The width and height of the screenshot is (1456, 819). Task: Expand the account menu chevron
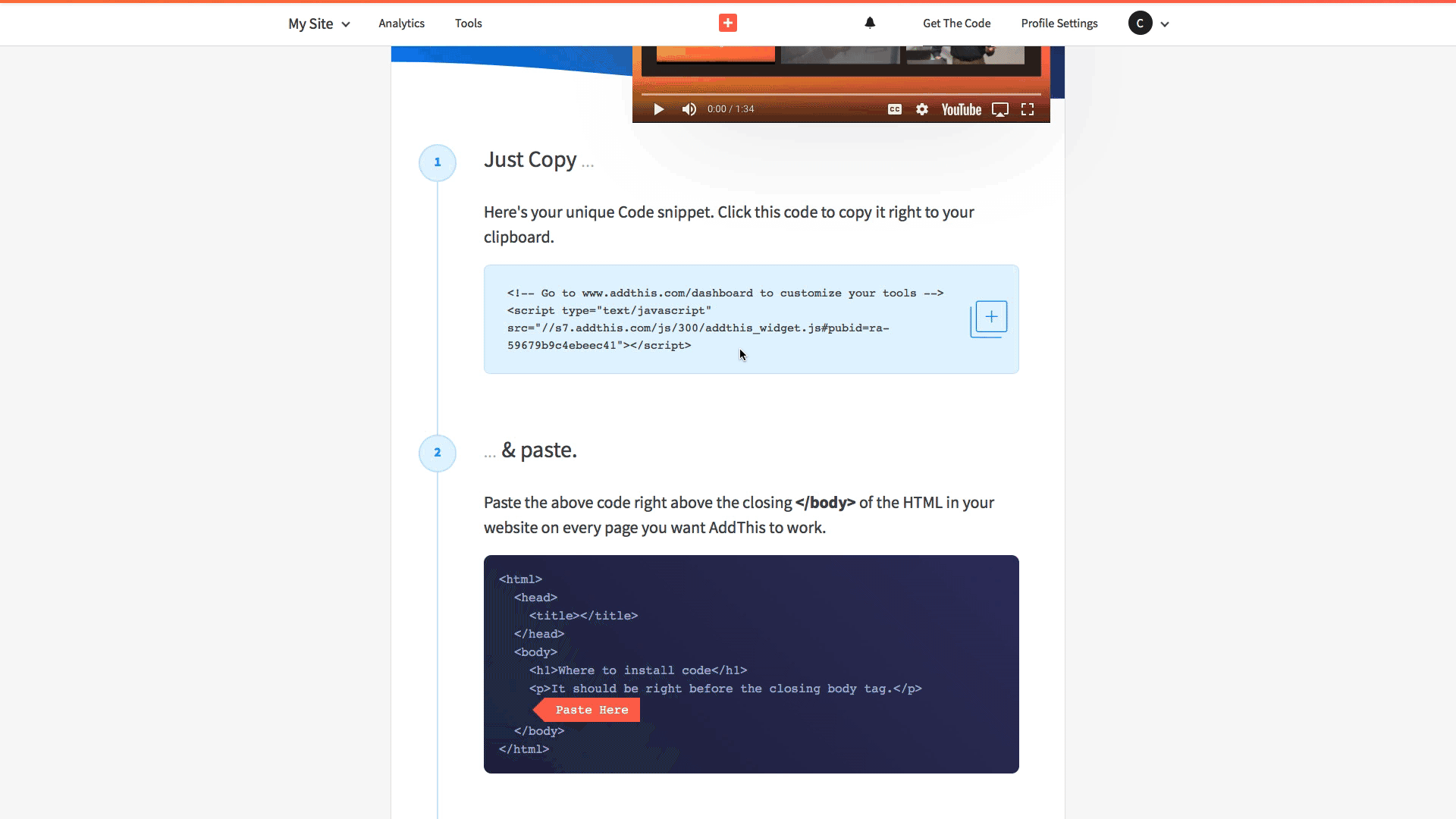(x=1165, y=24)
